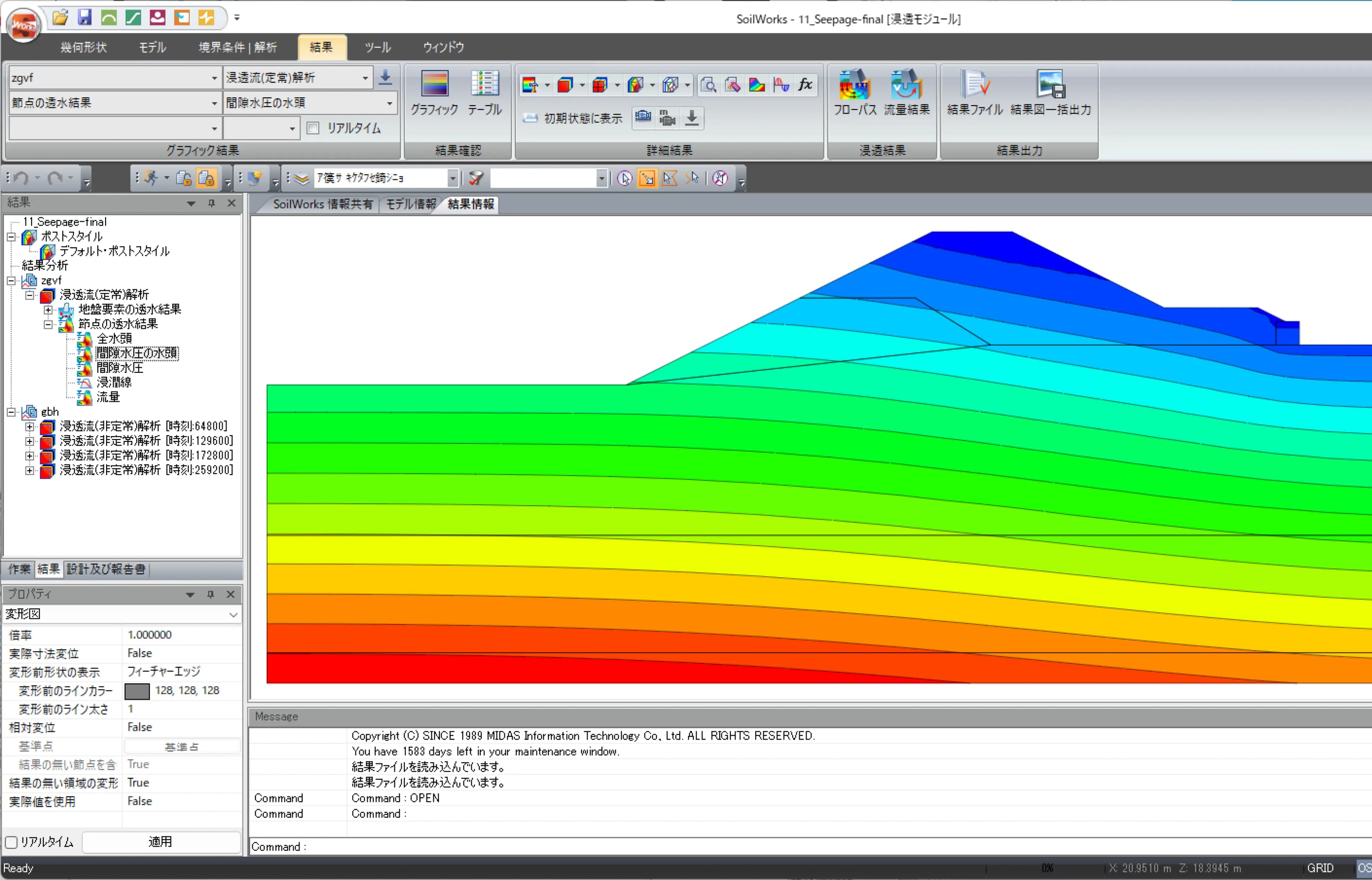Click the Save icon in quick access toolbar
This screenshot has width=1372, height=880.
pos(85,17)
